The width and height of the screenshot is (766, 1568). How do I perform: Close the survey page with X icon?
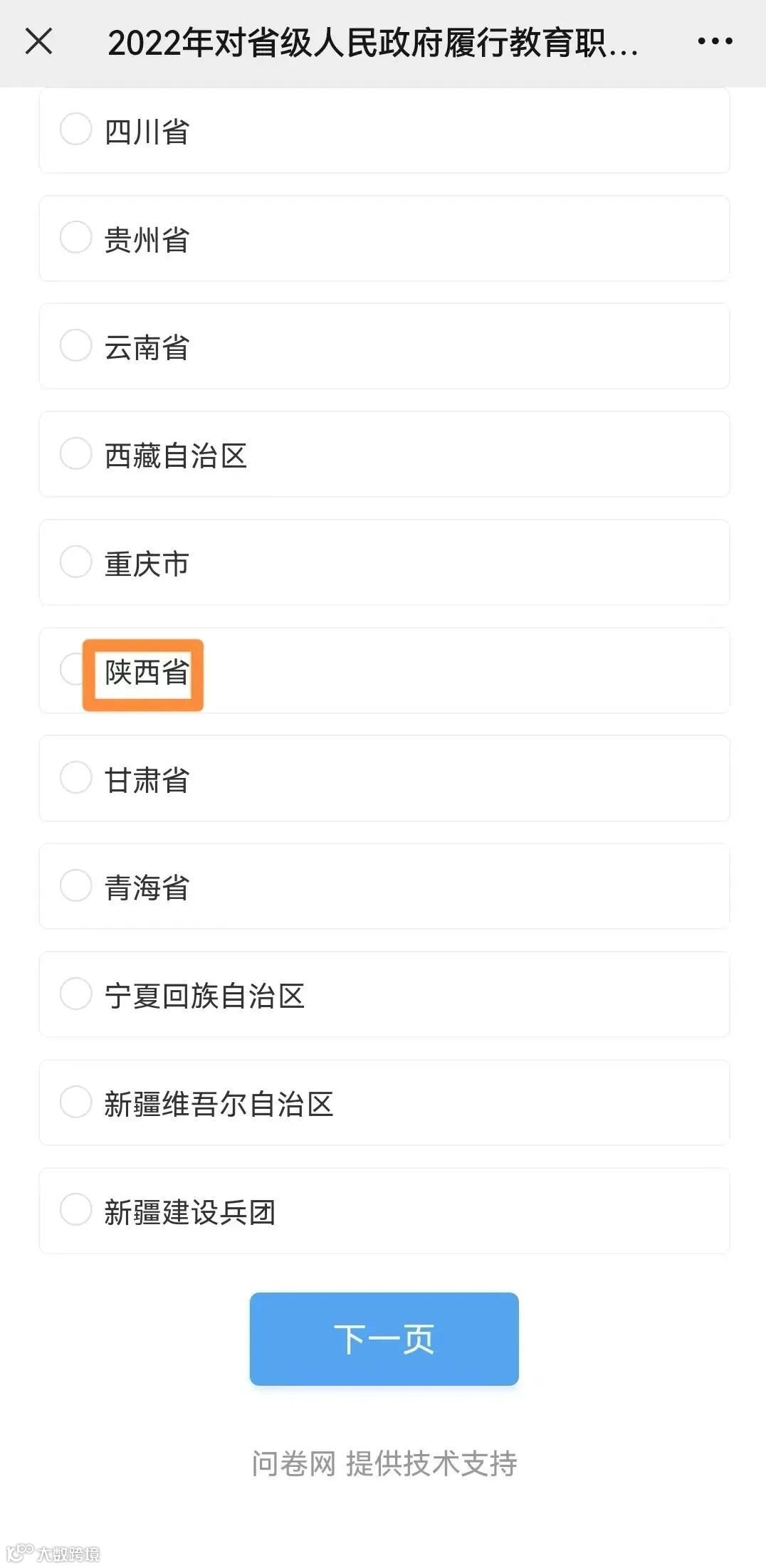(x=38, y=41)
